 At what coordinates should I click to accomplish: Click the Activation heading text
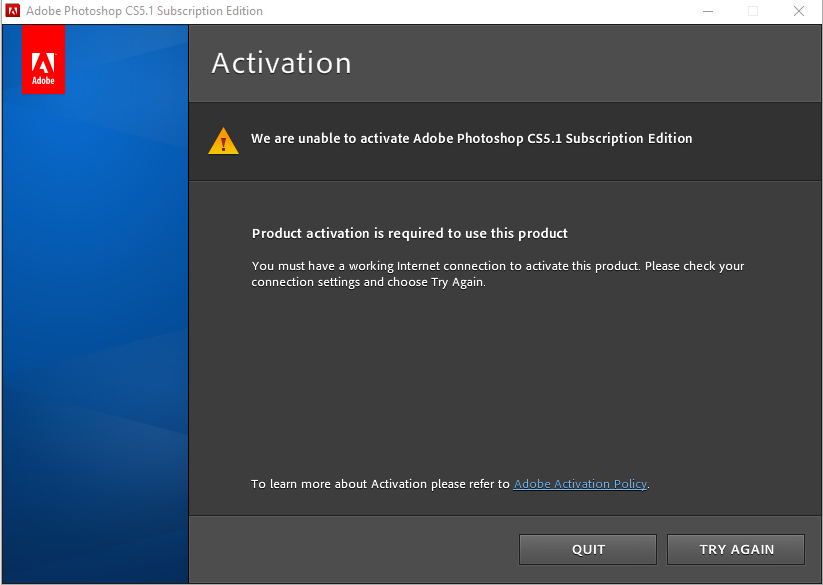click(x=281, y=63)
